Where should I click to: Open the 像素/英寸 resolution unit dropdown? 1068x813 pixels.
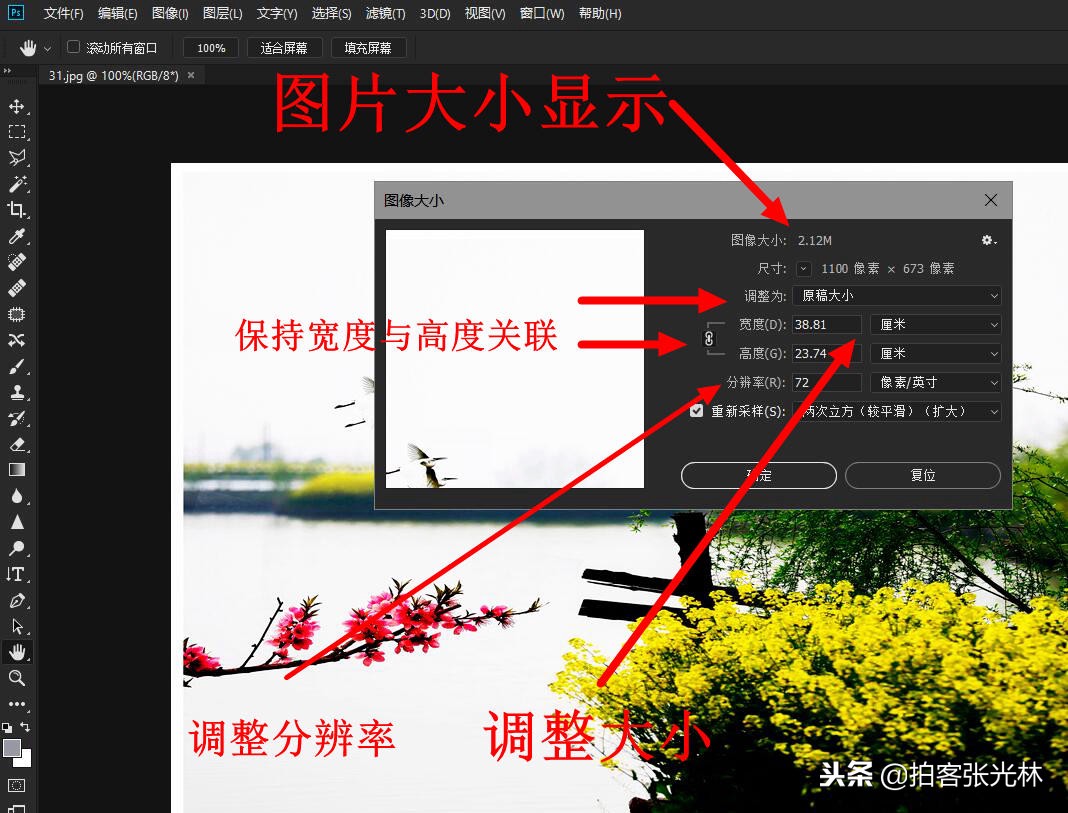[x=935, y=382]
